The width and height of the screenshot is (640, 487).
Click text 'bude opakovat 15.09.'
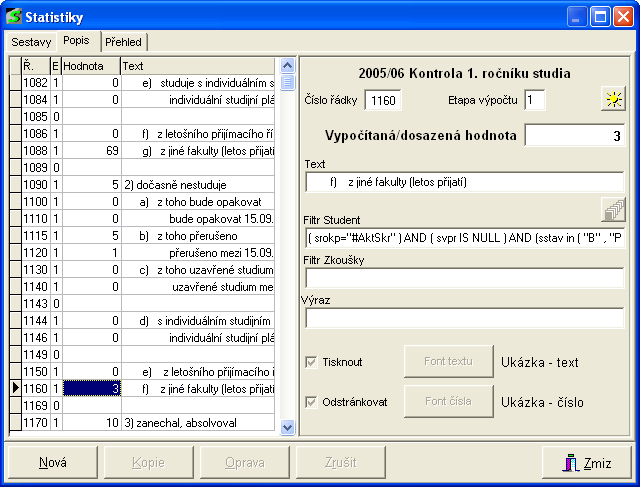pos(221,219)
